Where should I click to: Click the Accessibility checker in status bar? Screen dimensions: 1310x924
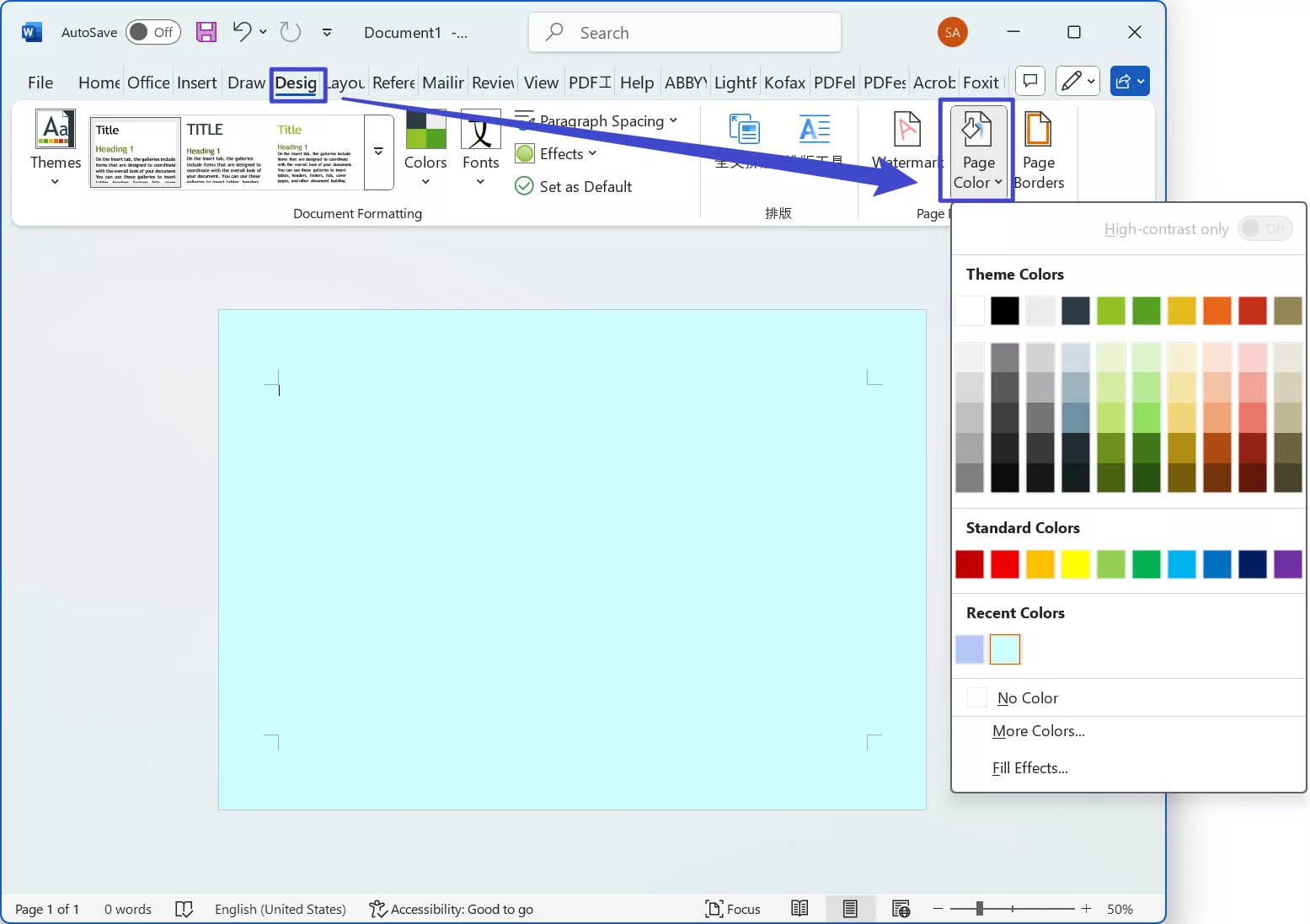tap(452, 909)
